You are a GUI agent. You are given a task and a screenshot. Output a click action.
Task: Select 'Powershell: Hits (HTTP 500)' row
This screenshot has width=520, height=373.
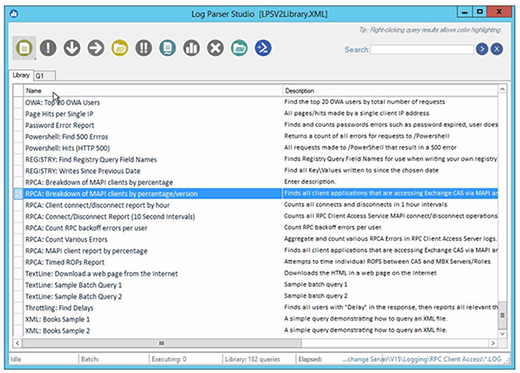click(68, 148)
